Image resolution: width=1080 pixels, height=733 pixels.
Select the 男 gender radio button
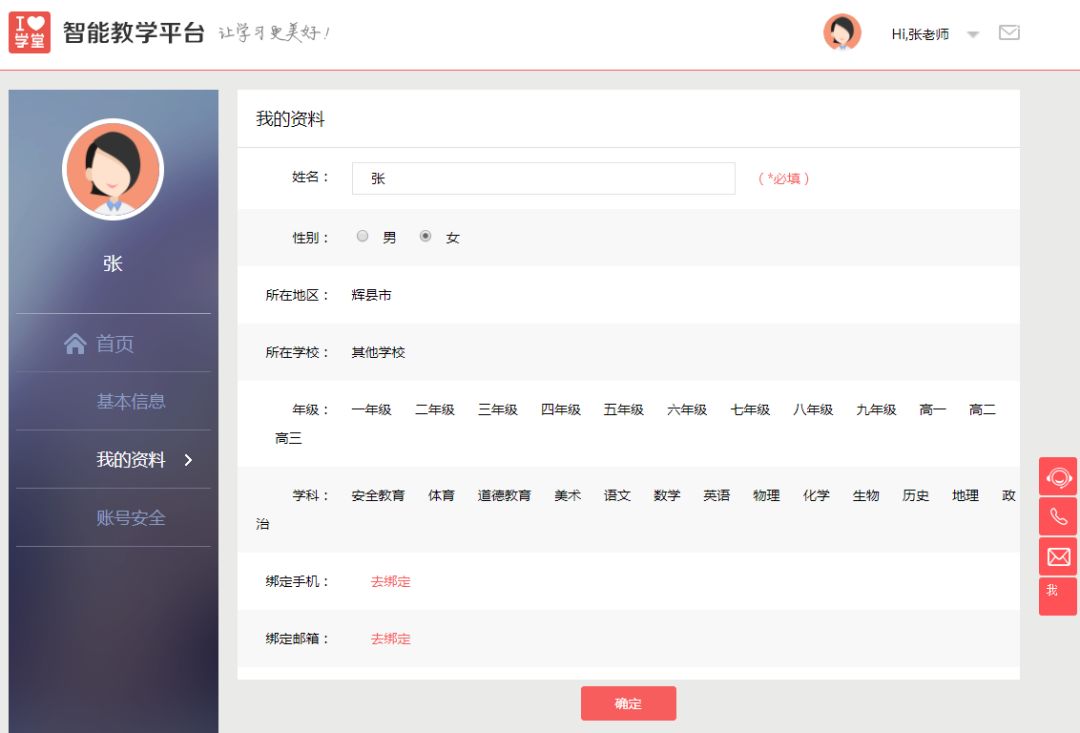362,236
